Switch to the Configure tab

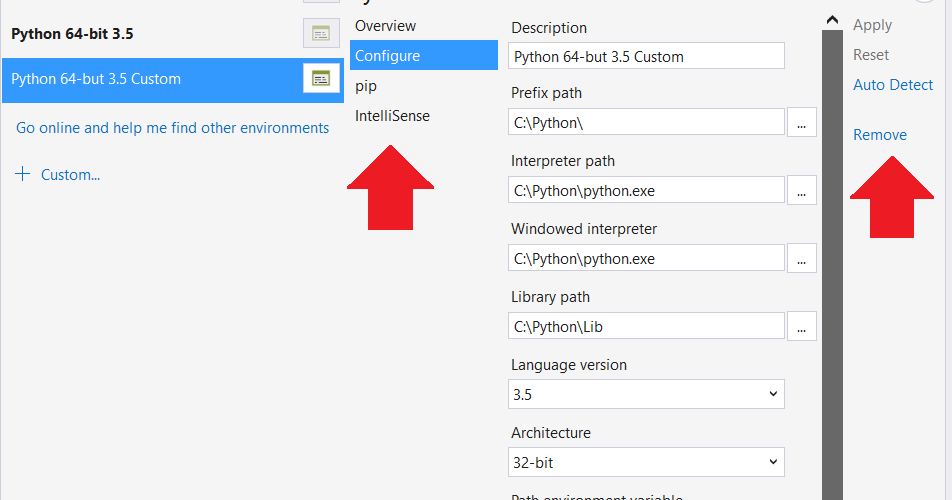tap(424, 55)
